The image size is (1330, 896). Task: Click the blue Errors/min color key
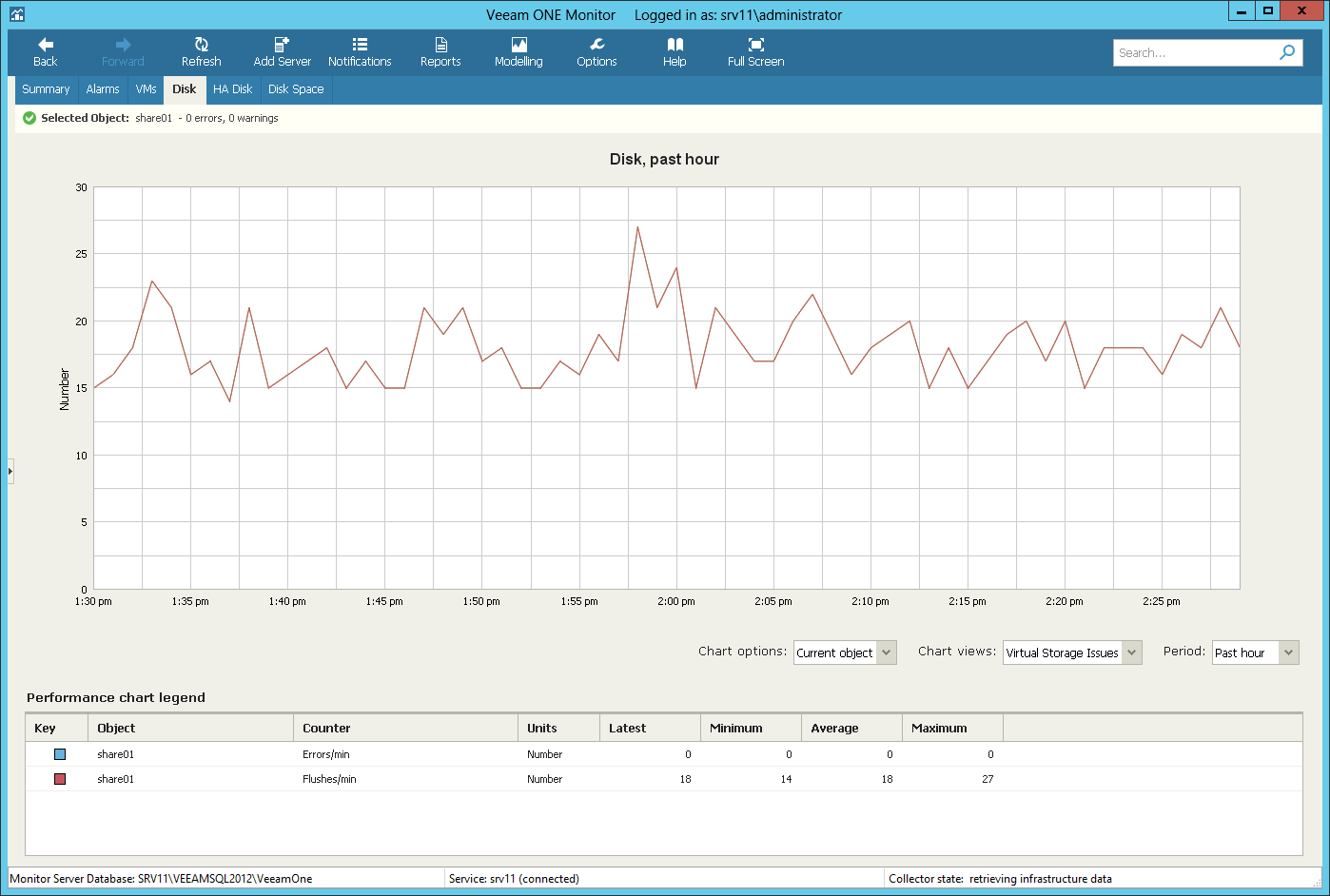pyautogui.click(x=60, y=754)
